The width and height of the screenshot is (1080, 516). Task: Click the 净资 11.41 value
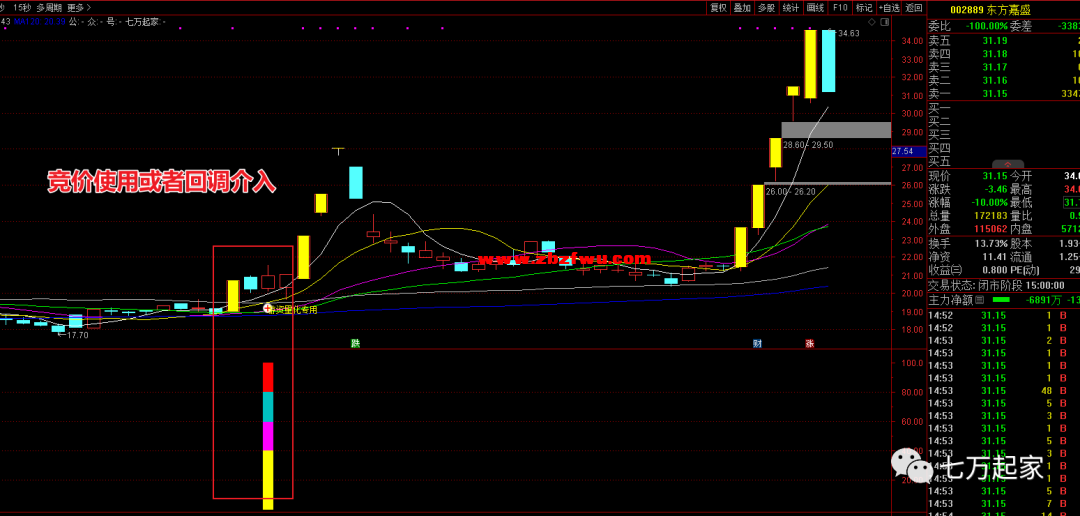[995, 257]
